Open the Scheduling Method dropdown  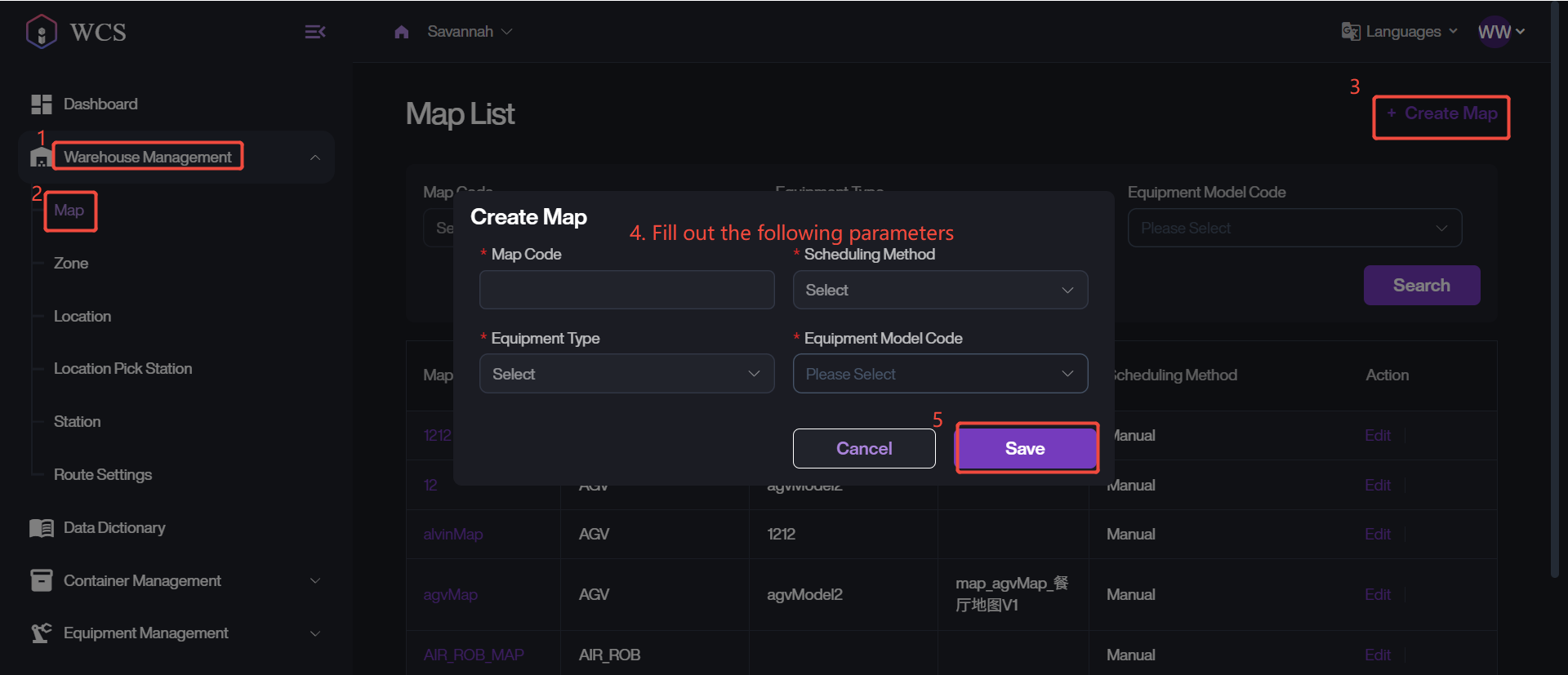pos(939,291)
